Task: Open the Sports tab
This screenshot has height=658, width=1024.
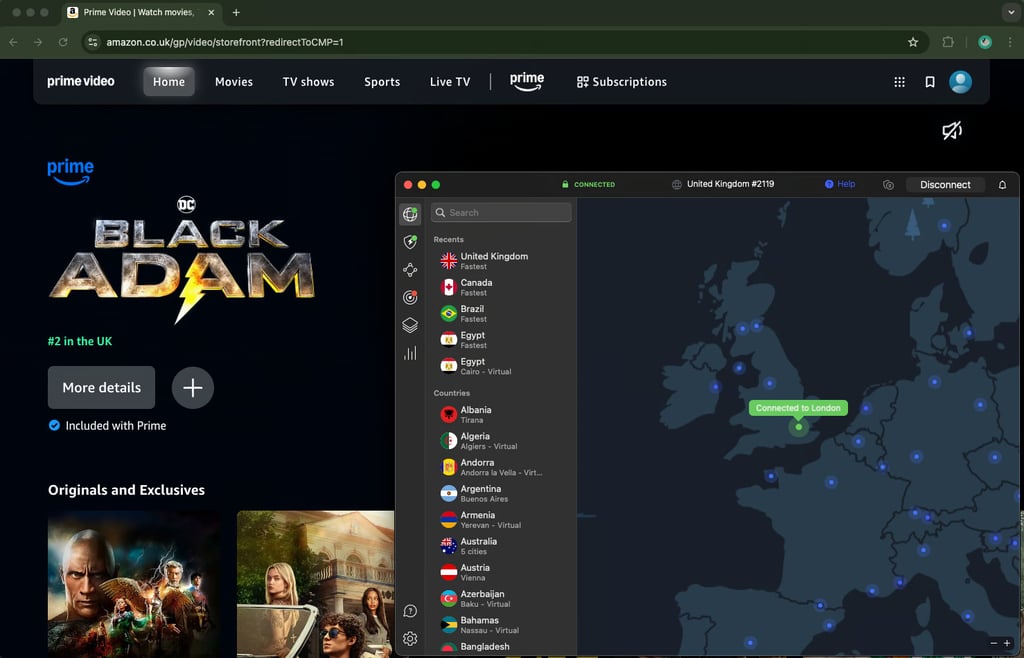Action: (382, 82)
